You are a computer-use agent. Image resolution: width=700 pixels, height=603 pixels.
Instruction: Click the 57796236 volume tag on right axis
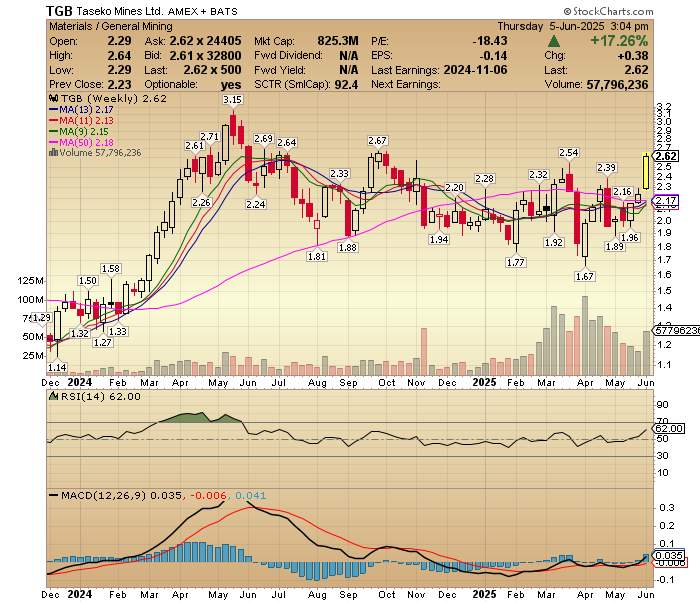[676, 330]
